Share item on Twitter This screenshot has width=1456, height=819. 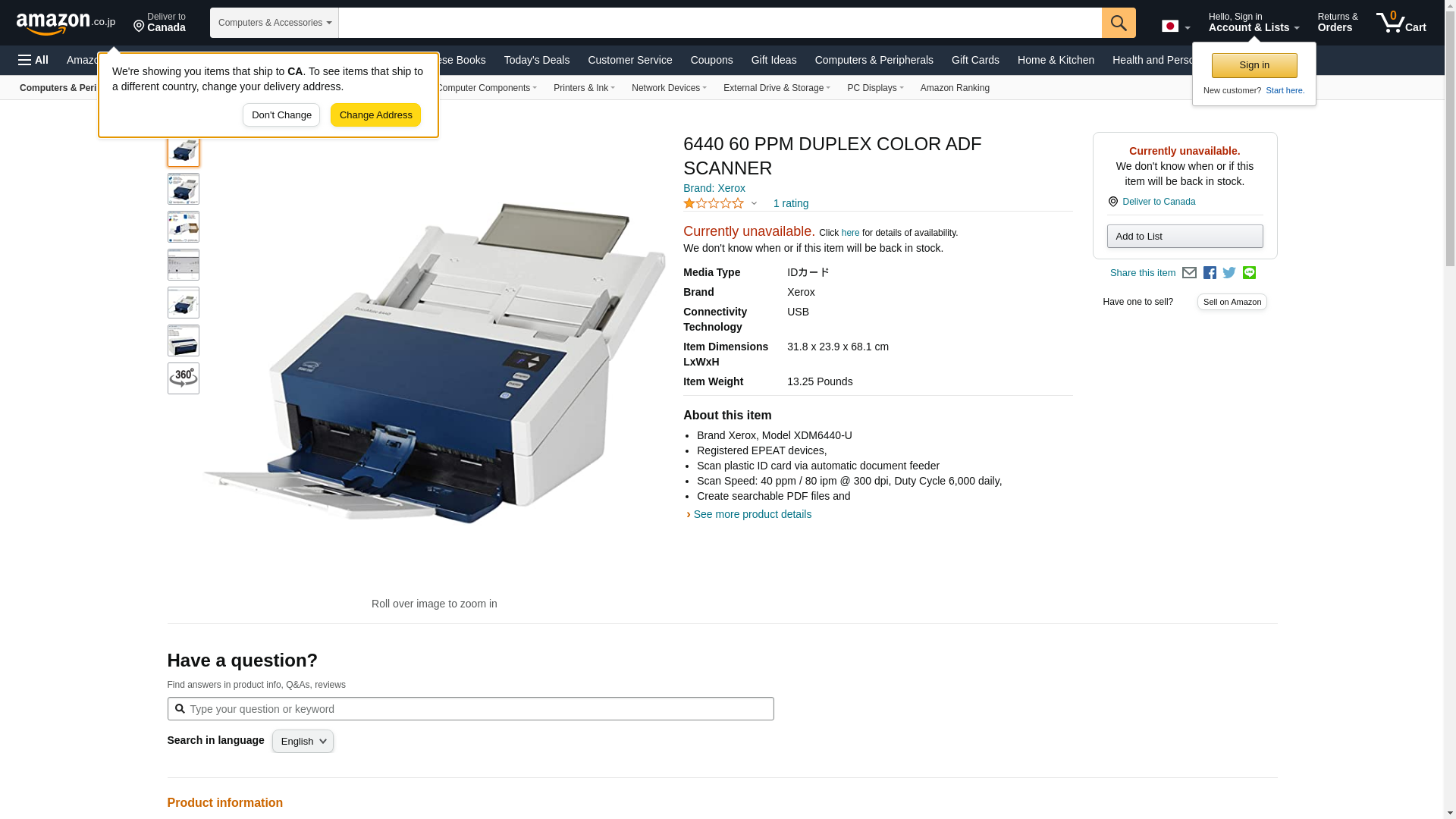point(1229,273)
